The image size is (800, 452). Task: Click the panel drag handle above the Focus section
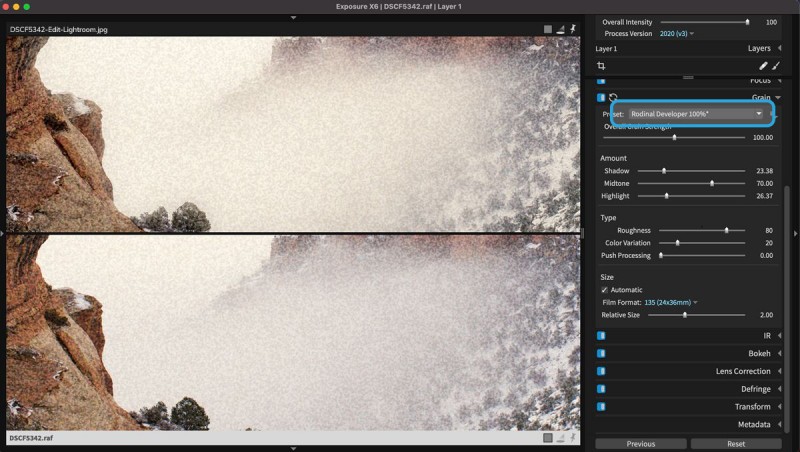[x=688, y=78]
